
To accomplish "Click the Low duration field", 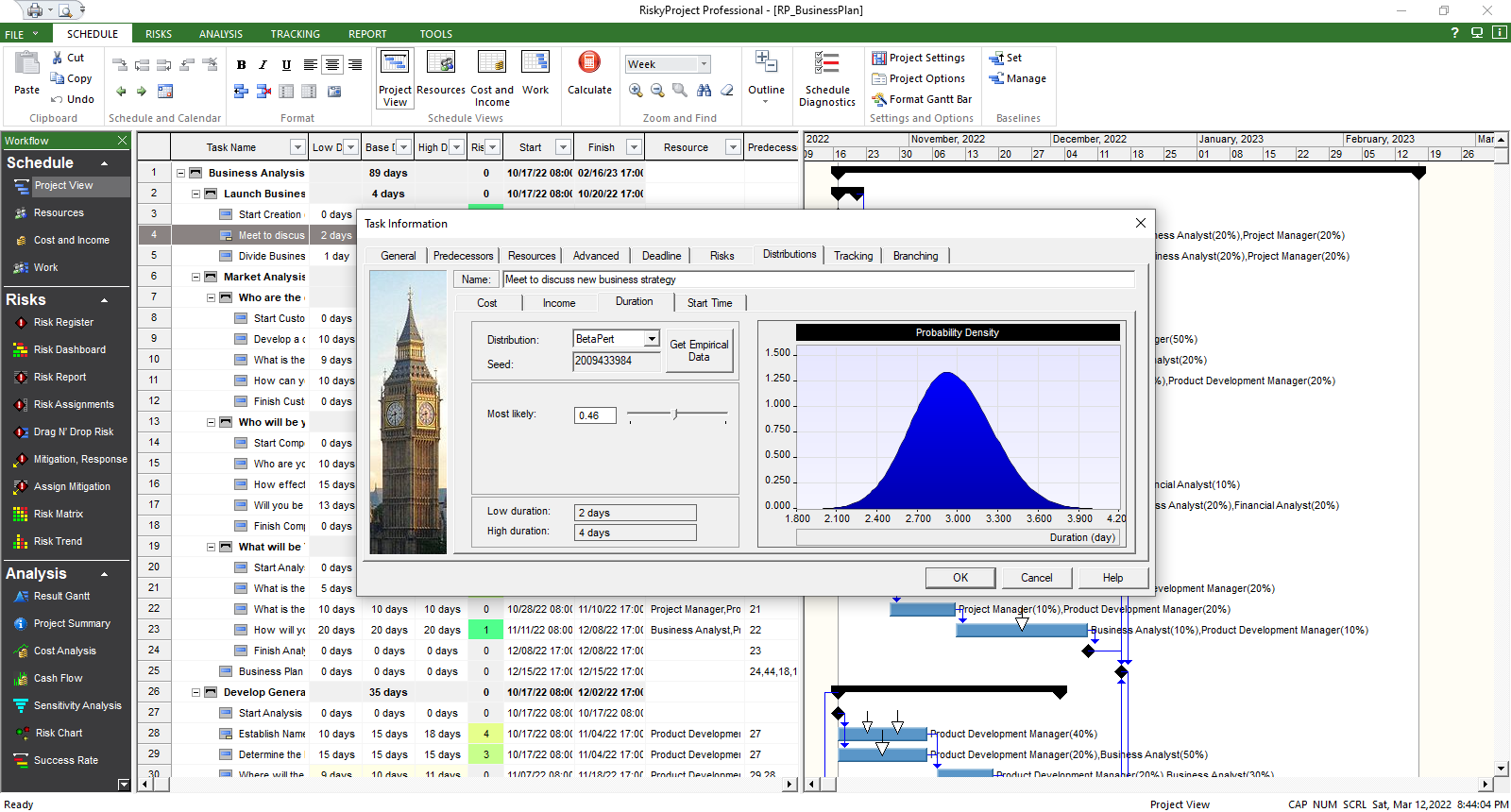I will [x=636, y=513].
